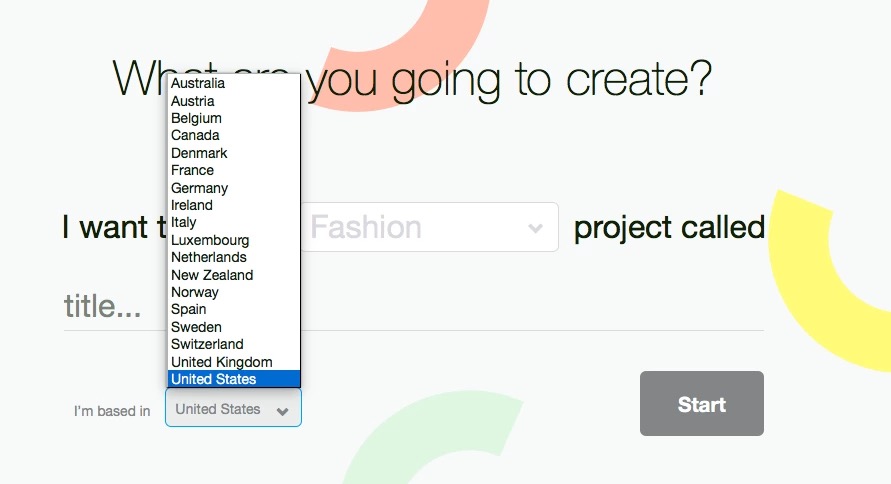The width and height of the screenshot is (891, 484).
Task: Open the Fashion category dropdown
Action: coord(430,228)
